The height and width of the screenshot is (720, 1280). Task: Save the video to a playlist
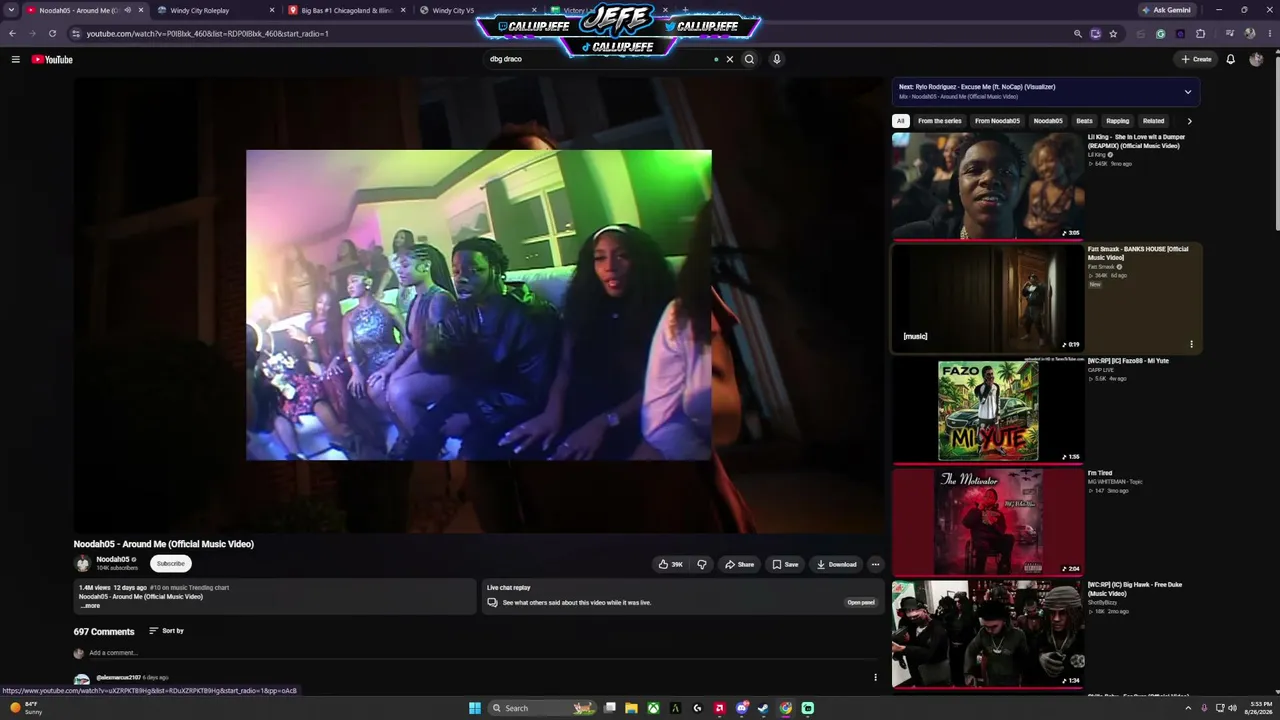[785, 564]
